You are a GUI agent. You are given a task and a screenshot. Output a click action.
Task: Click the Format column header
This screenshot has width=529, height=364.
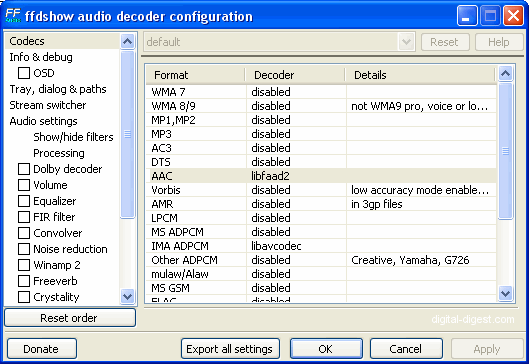pos(196,75)
